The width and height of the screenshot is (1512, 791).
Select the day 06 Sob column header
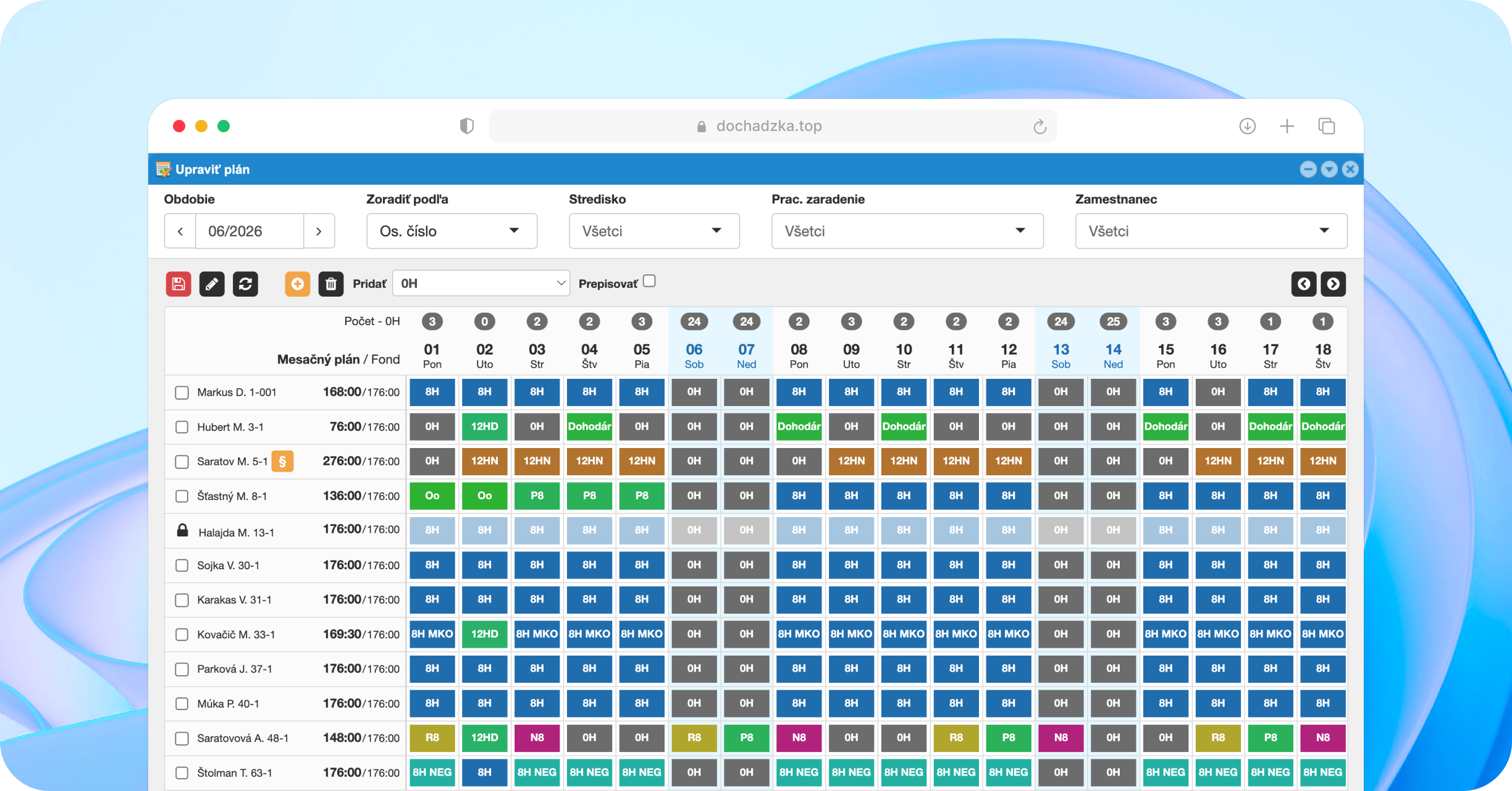(694, 356)
